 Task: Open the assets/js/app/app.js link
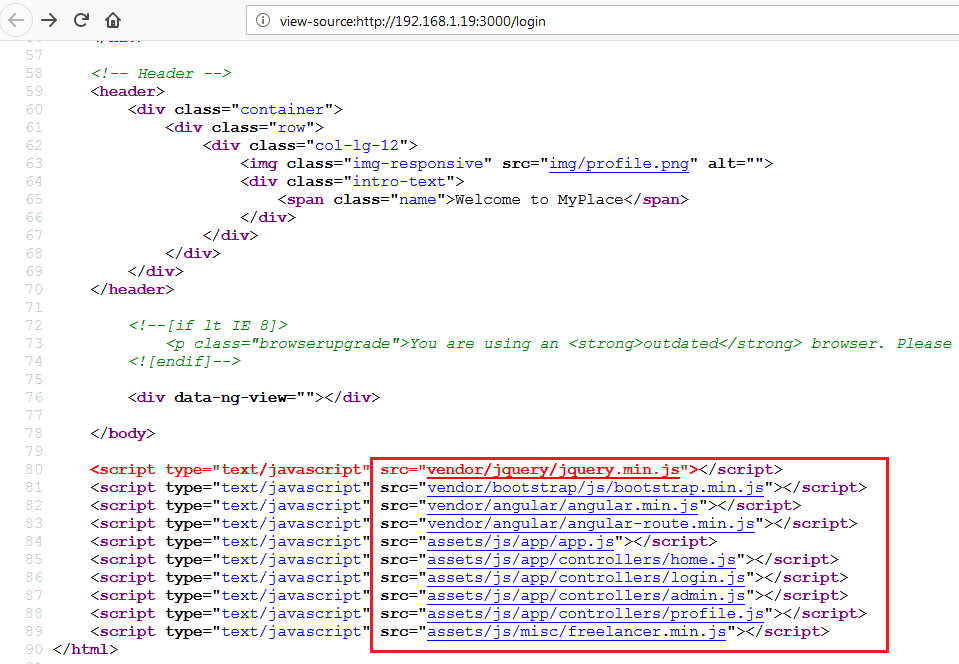point(521,542)
